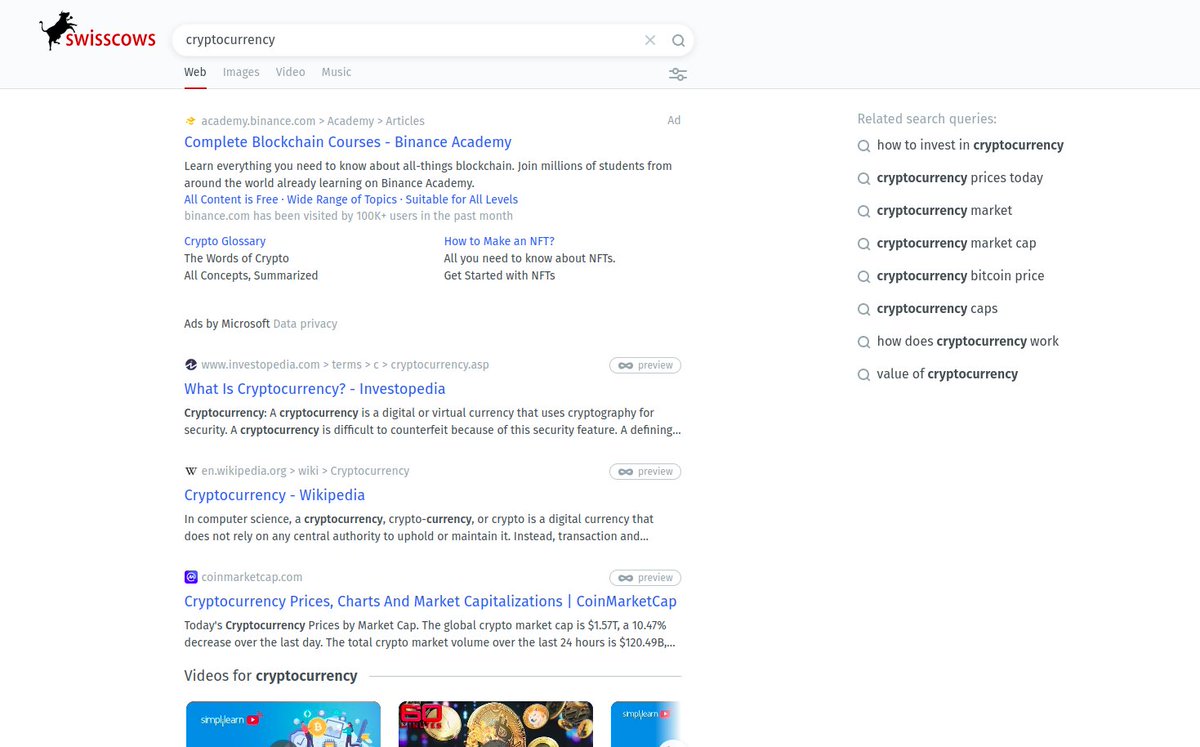The width and height of the screenshot is (1200, 747).
Task: Clear the search box with the X icon
Action: [x=650, y=40]
